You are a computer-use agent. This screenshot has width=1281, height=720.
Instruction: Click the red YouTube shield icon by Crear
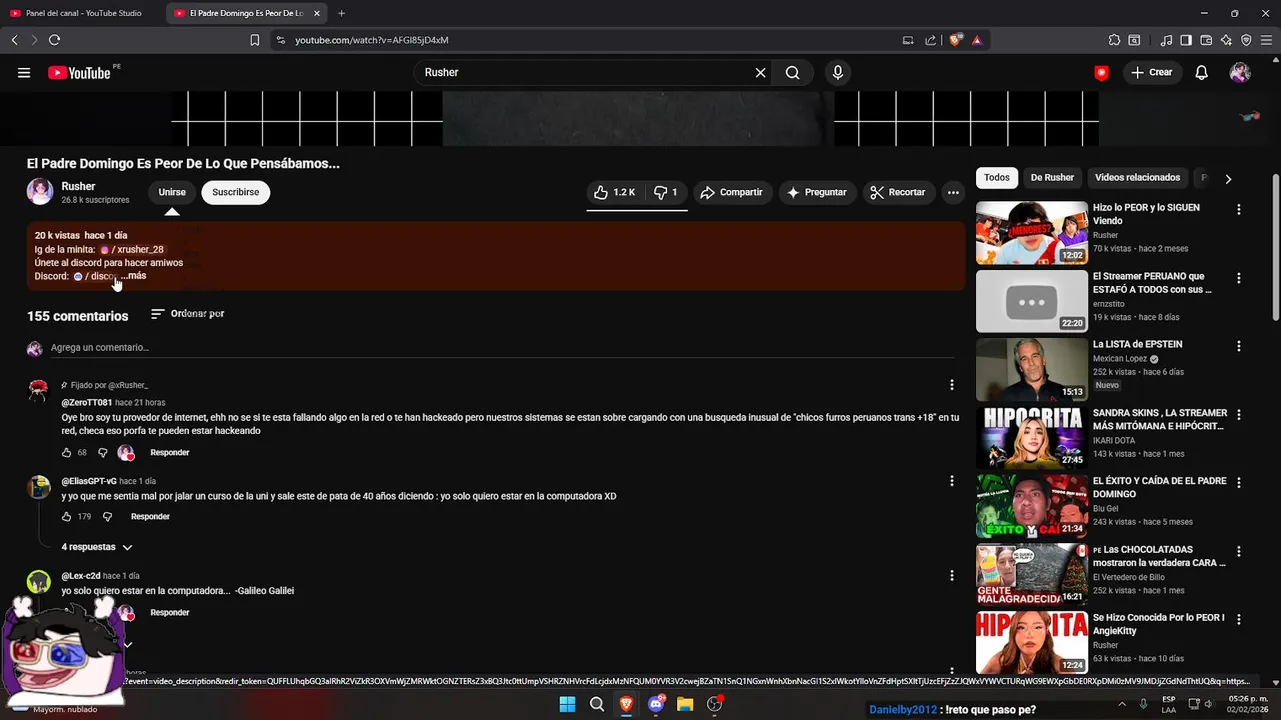1101,72
